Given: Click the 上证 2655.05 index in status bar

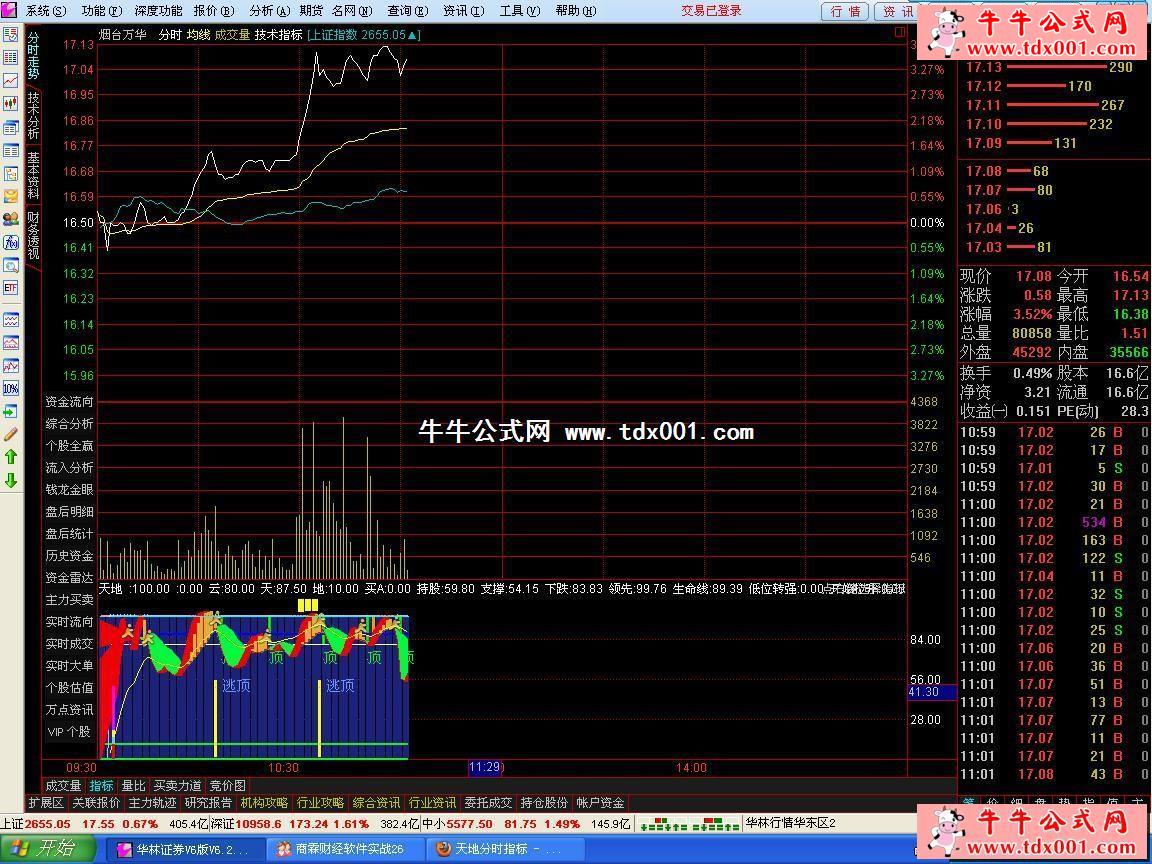Looking at the screenshot, I should 35,824.
